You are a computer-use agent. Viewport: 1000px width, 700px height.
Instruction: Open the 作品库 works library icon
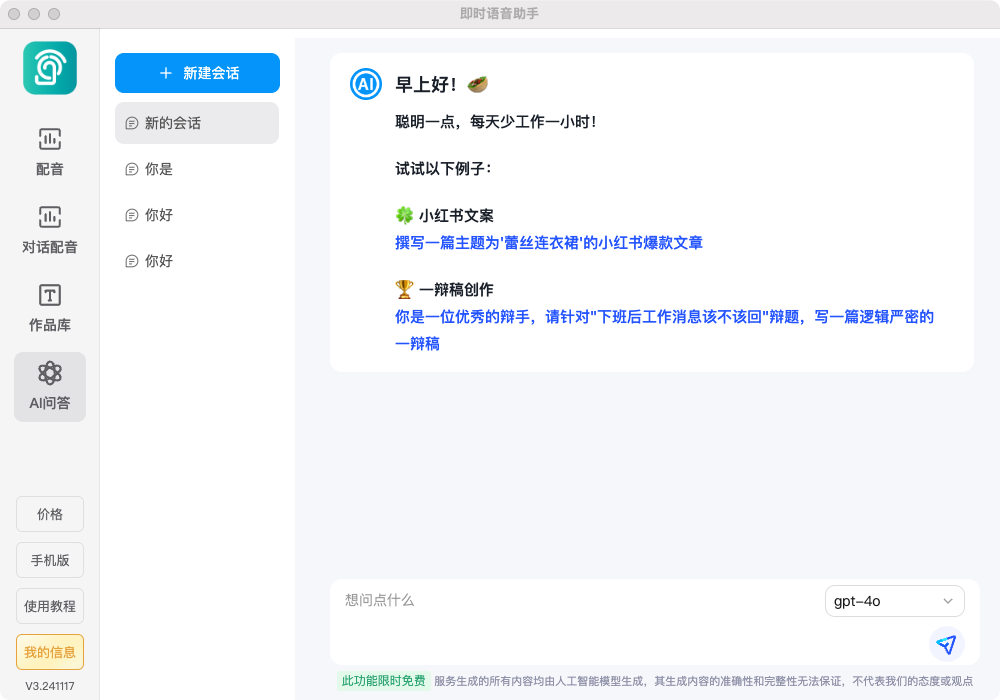[50, 295]
